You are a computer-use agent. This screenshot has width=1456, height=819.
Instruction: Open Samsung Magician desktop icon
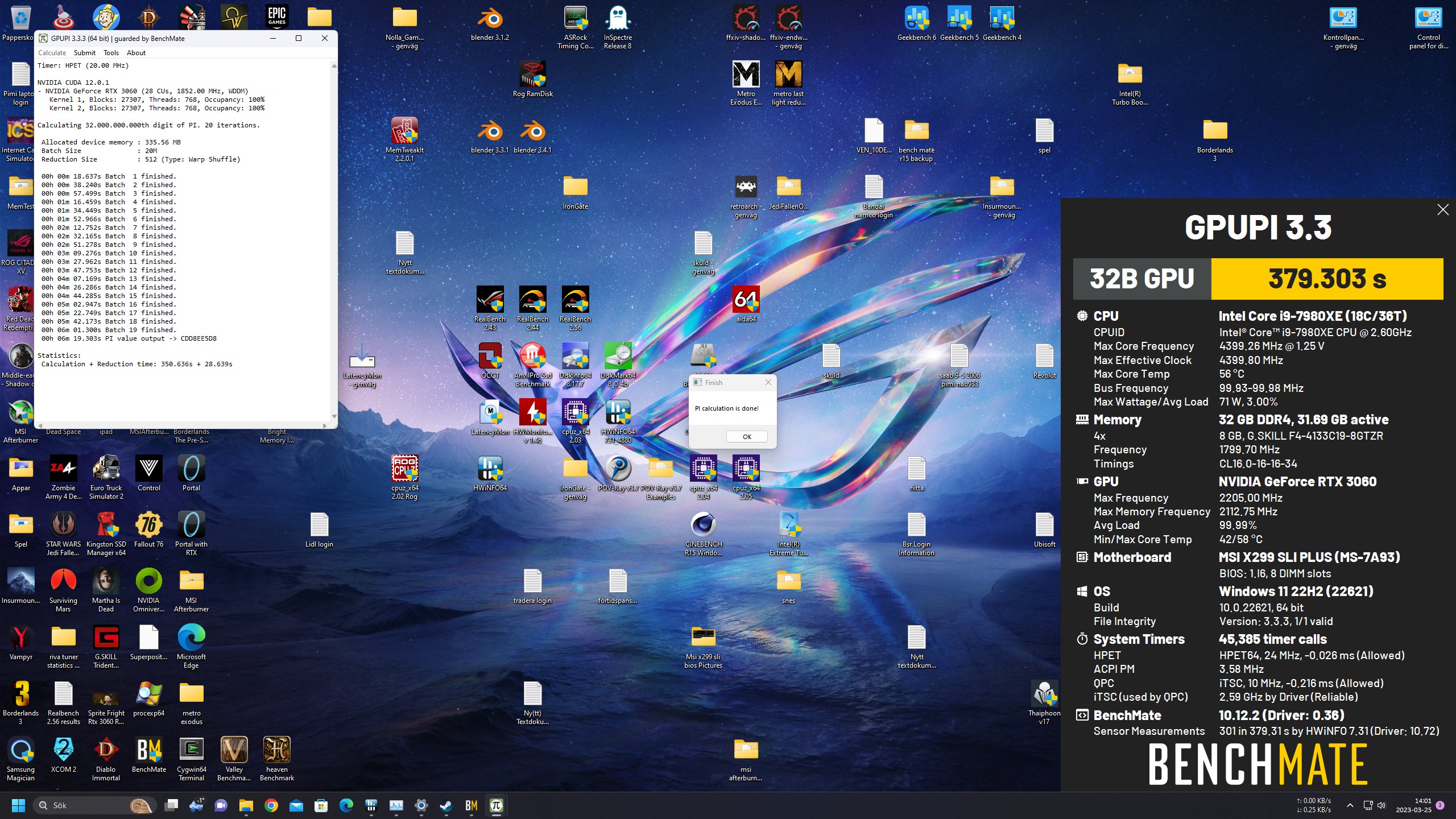point(20,759)
